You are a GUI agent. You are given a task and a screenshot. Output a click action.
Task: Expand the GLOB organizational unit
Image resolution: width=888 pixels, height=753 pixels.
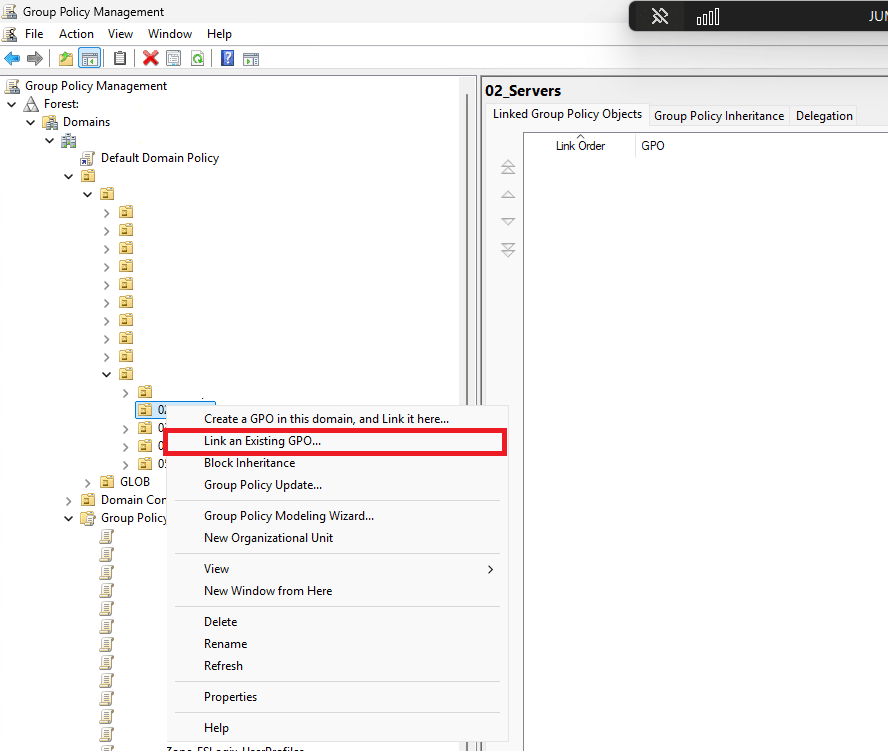[x=88, y=482]
